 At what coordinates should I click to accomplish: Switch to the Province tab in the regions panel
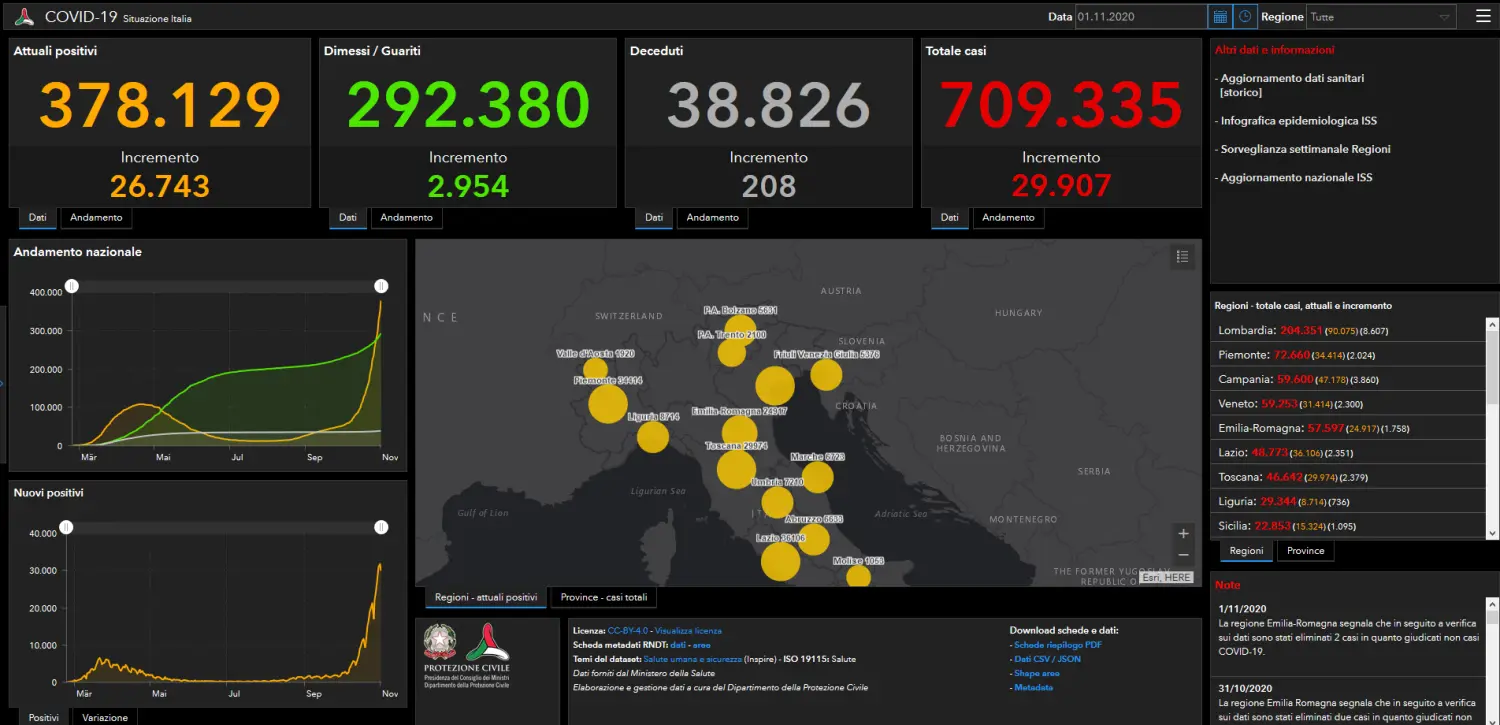1305,550
